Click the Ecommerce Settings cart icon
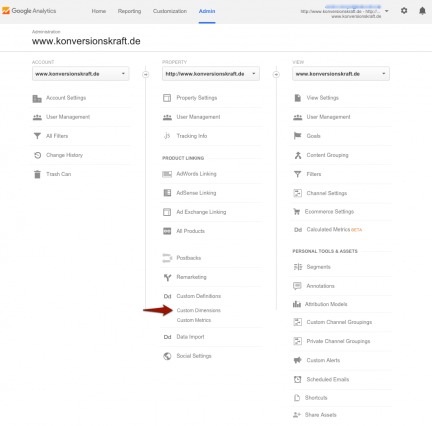Image resolution: width=432 pixels, height=426 pixels. 296,211
